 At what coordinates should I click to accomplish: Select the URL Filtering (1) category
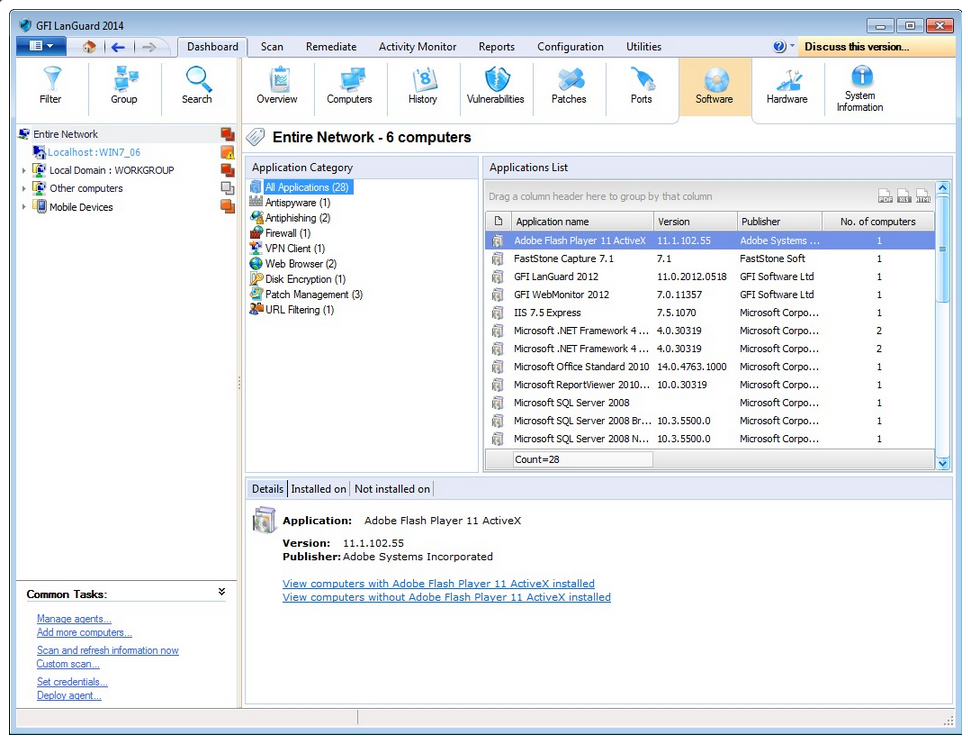[x=299, y=310]
